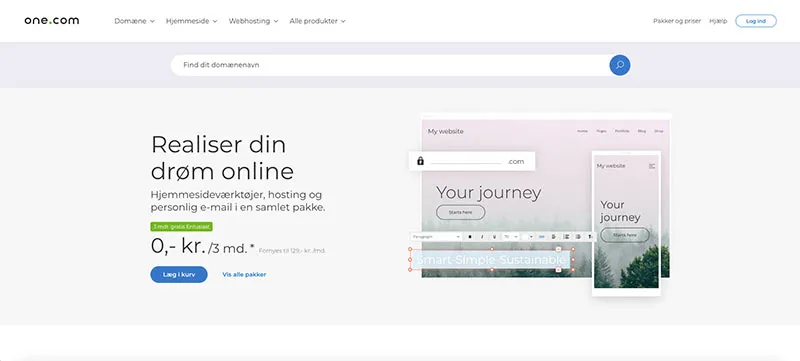Viewport: 800px width, 361px height.
Task: Go to Pakker og priser
Action: click(677, 21)
